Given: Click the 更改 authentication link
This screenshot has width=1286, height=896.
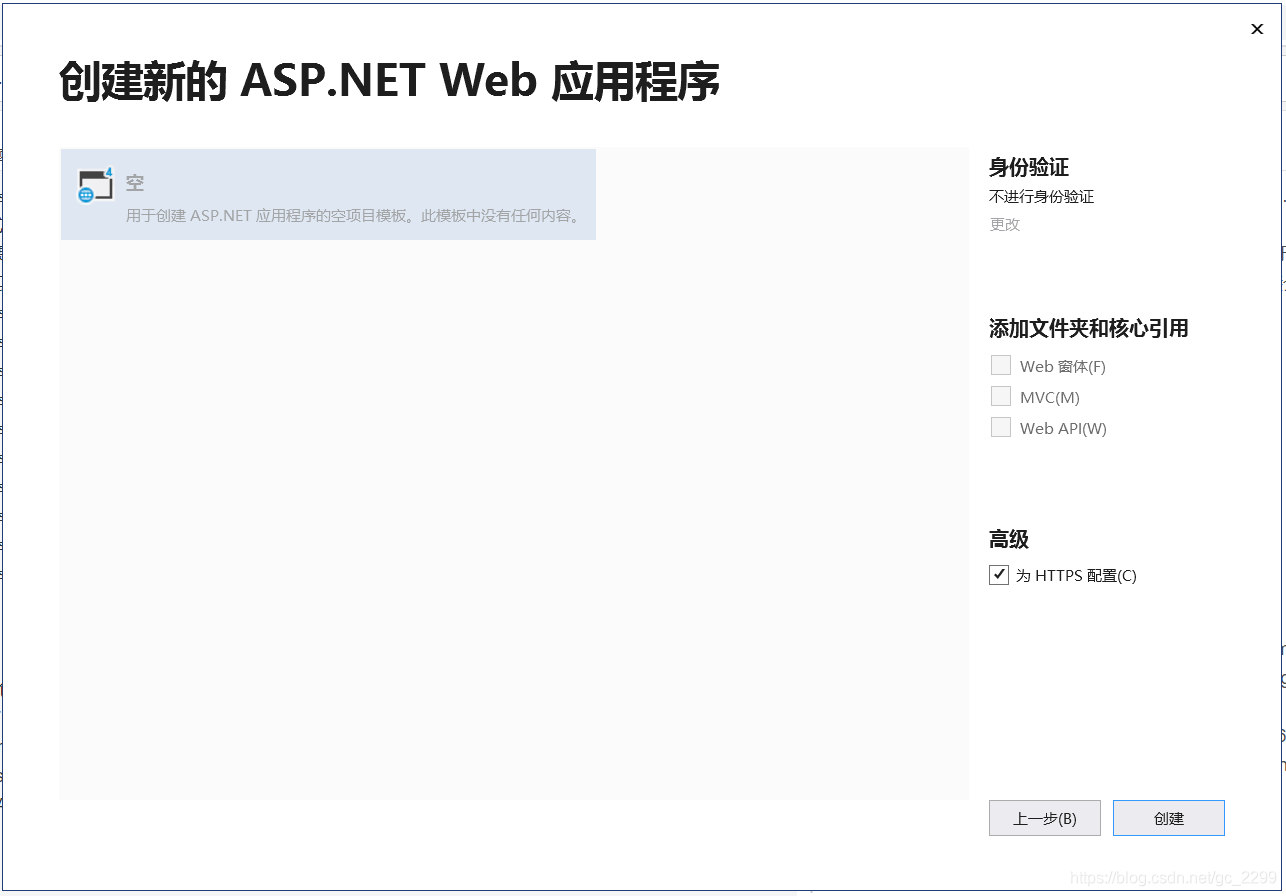Looking at the screenshot, I should [x=1005, y=224].
